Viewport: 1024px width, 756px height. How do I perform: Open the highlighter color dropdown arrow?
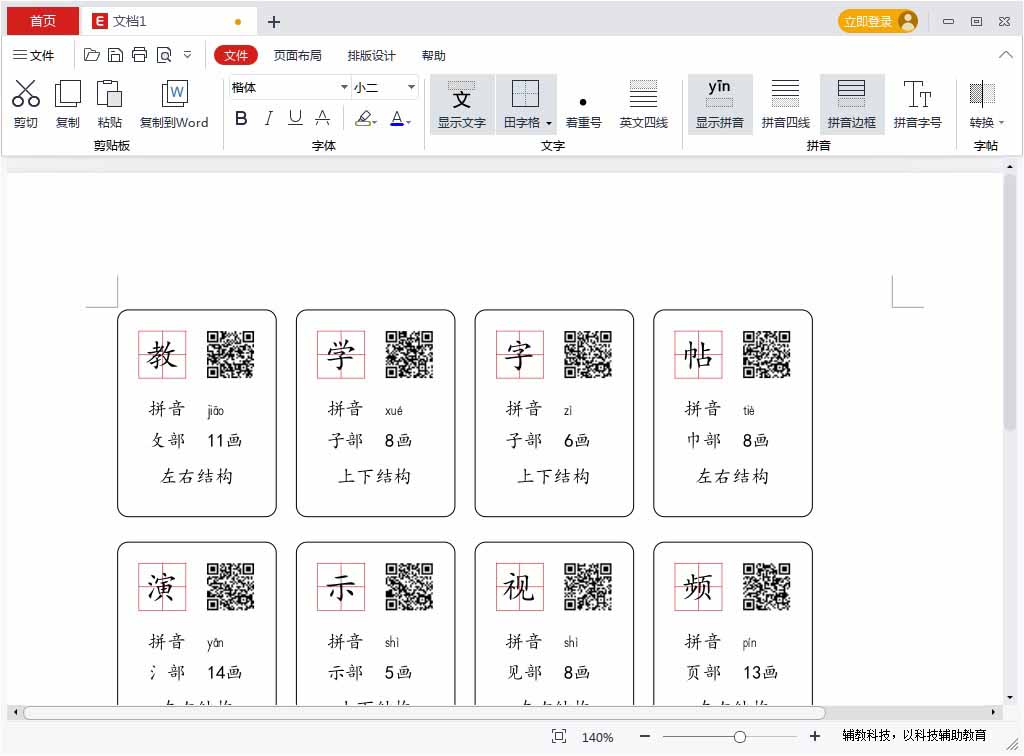375,122
